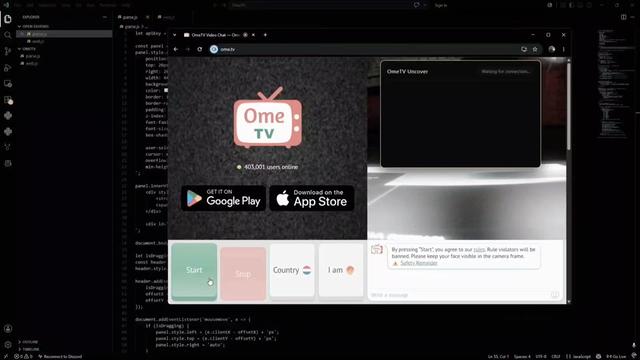This screenshot has height=360, width=640.
Task: Open the Source Control view icon
Action: point(8,51)
